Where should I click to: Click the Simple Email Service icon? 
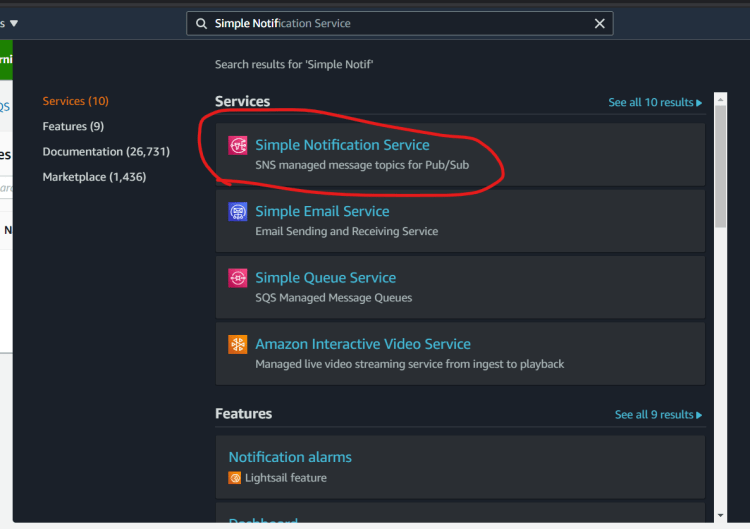(238, 211)
